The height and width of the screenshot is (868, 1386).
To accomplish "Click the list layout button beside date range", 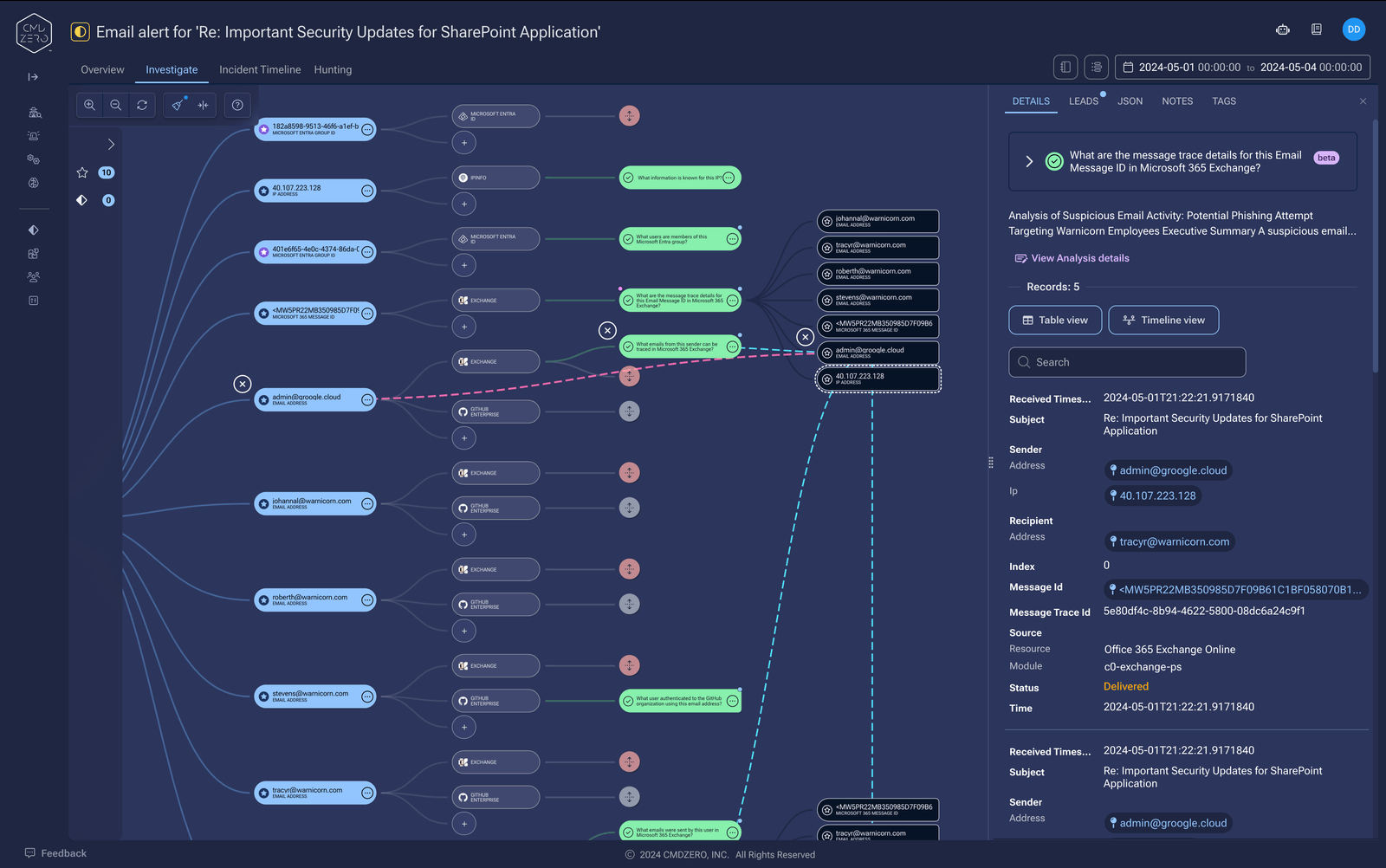I will (x=1097, y=67).
